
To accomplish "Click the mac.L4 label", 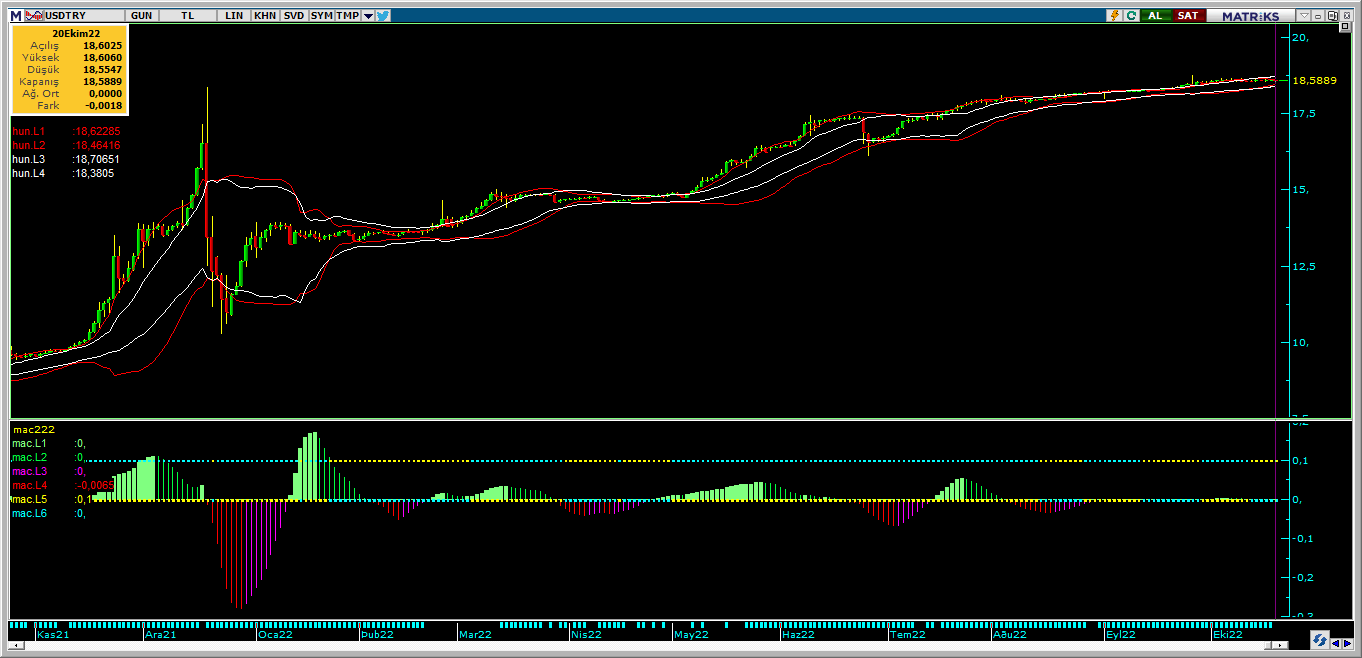I will [x=29, y=485].
